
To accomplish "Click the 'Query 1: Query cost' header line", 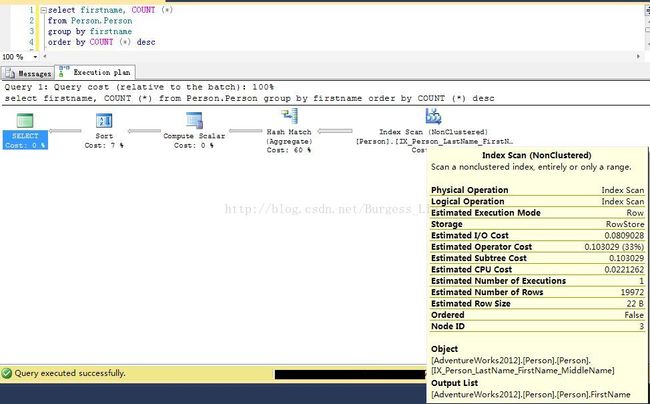I will tap(139, 87).
